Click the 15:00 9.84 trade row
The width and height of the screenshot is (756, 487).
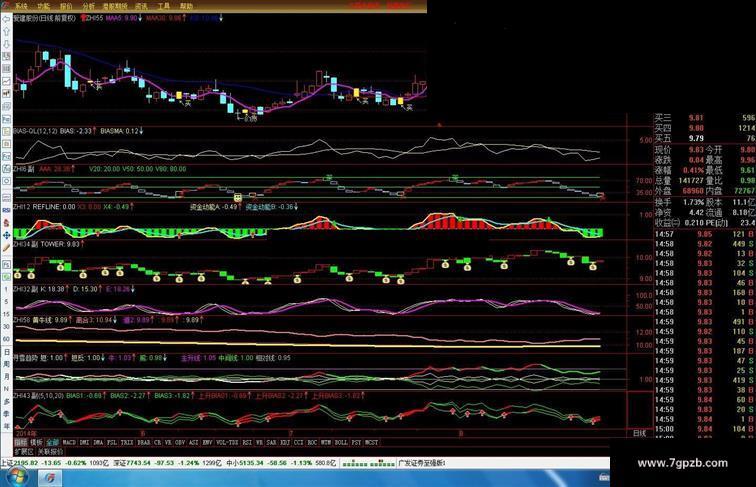coord(705,429)
